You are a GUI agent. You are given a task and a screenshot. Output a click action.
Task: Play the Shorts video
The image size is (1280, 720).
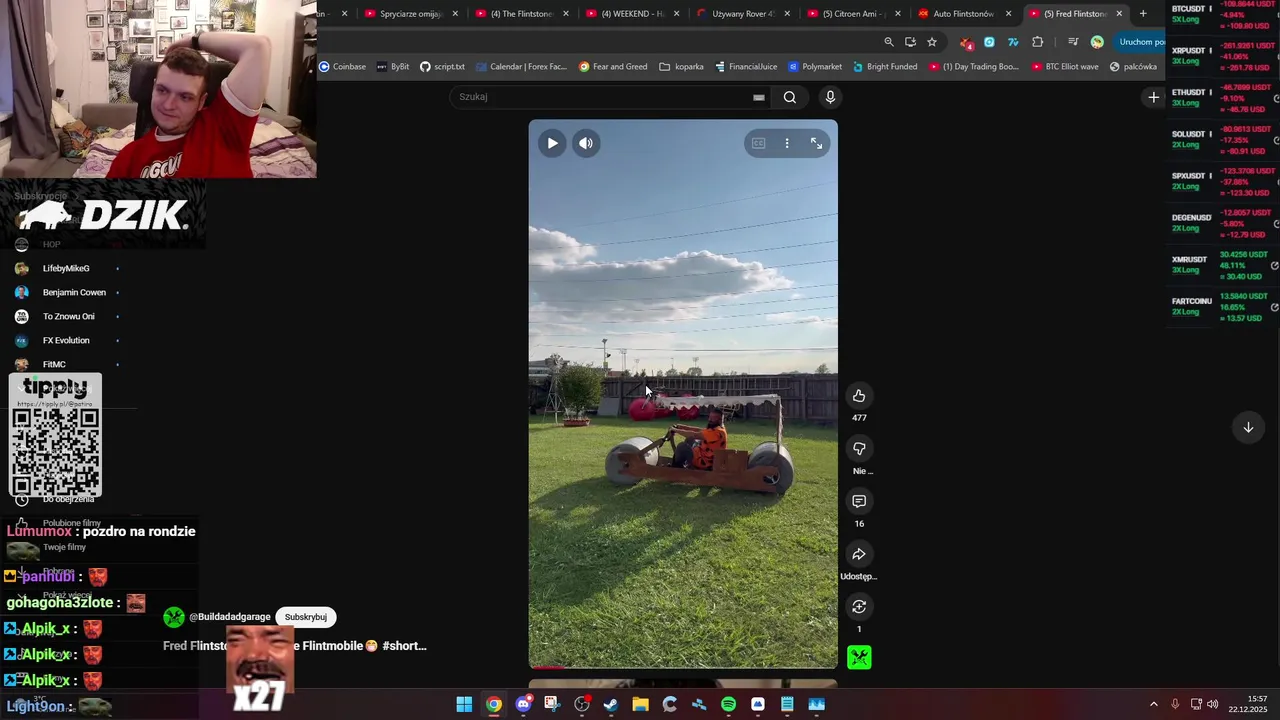tap(552, 143)
